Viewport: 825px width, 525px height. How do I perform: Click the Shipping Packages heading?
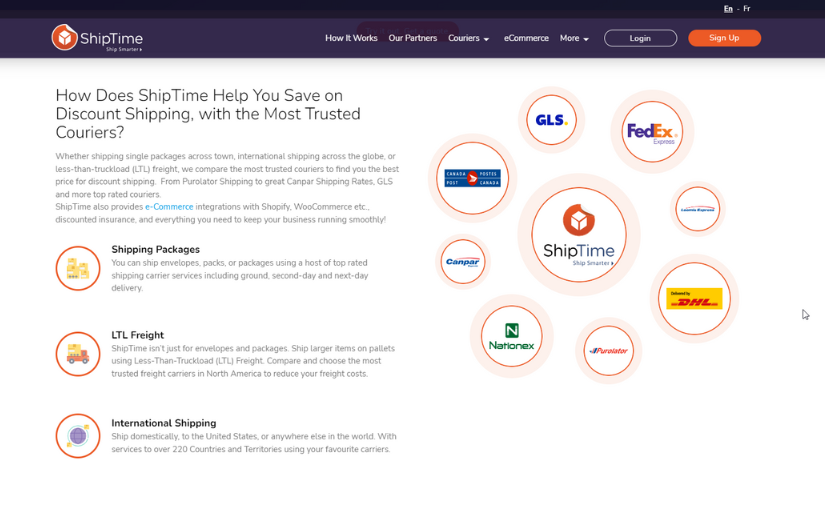(x=155, y=249)
